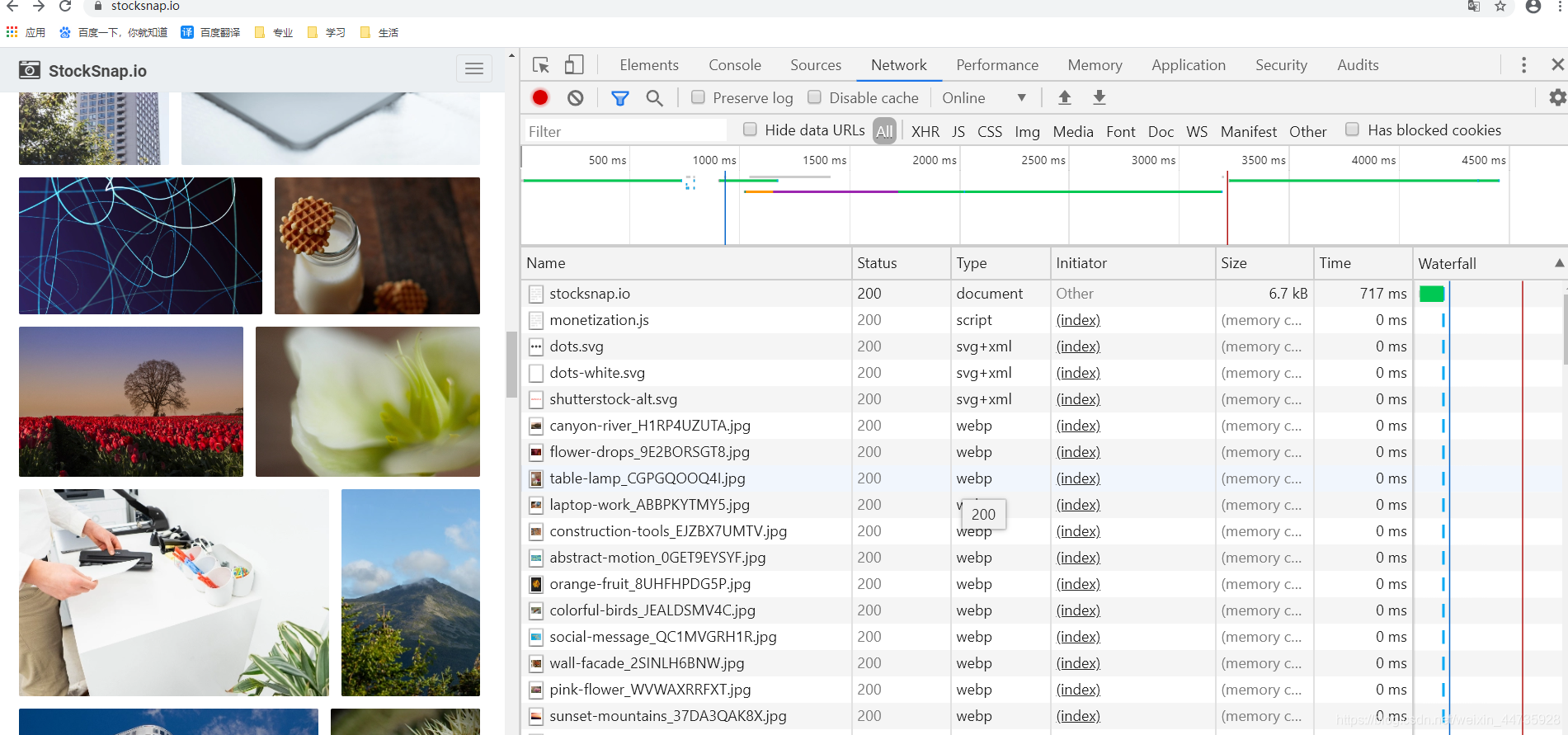Sort requests by Status column
The image size is (1568, 735).
tap(901, 263)
